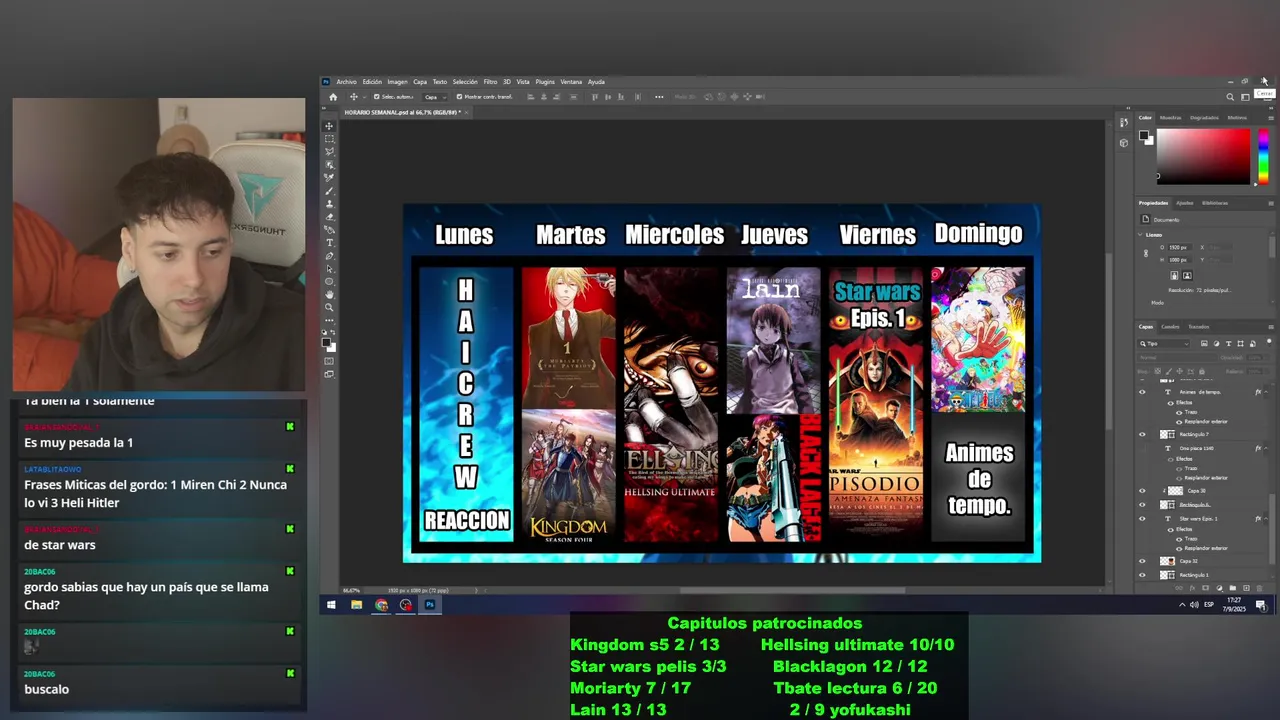The image size is (1280, 720).
Task: Select the Move tool in Photoshop toolbar
Action: (x=330, y=124)
